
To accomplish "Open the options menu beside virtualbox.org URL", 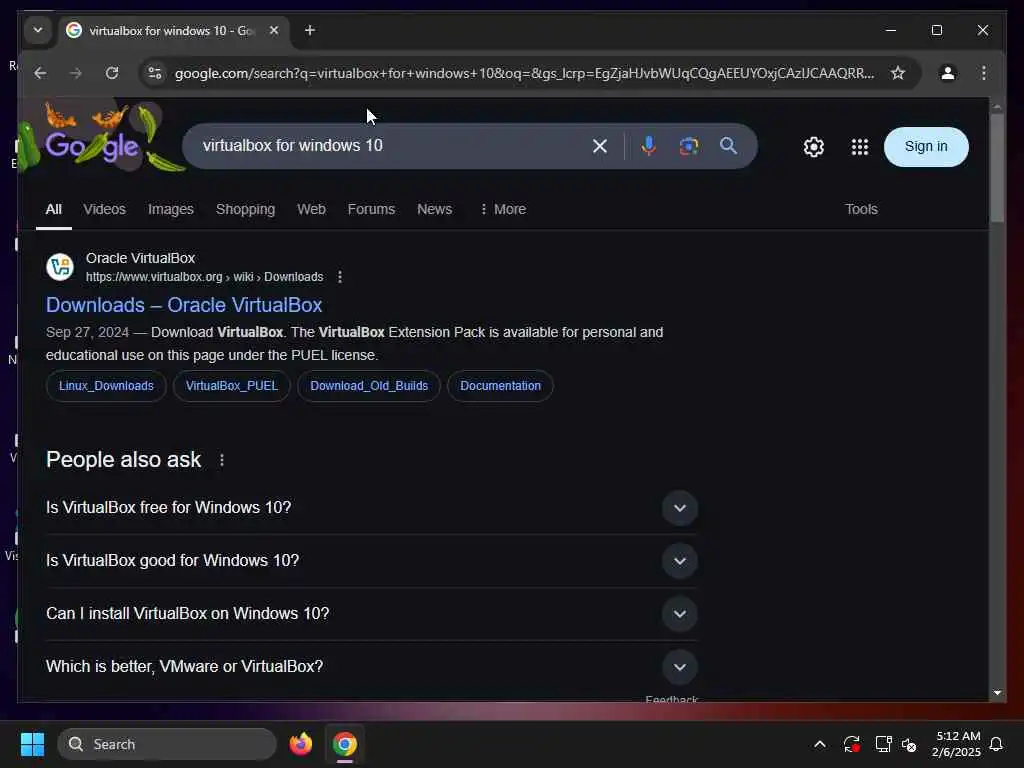I will (340, 277).
